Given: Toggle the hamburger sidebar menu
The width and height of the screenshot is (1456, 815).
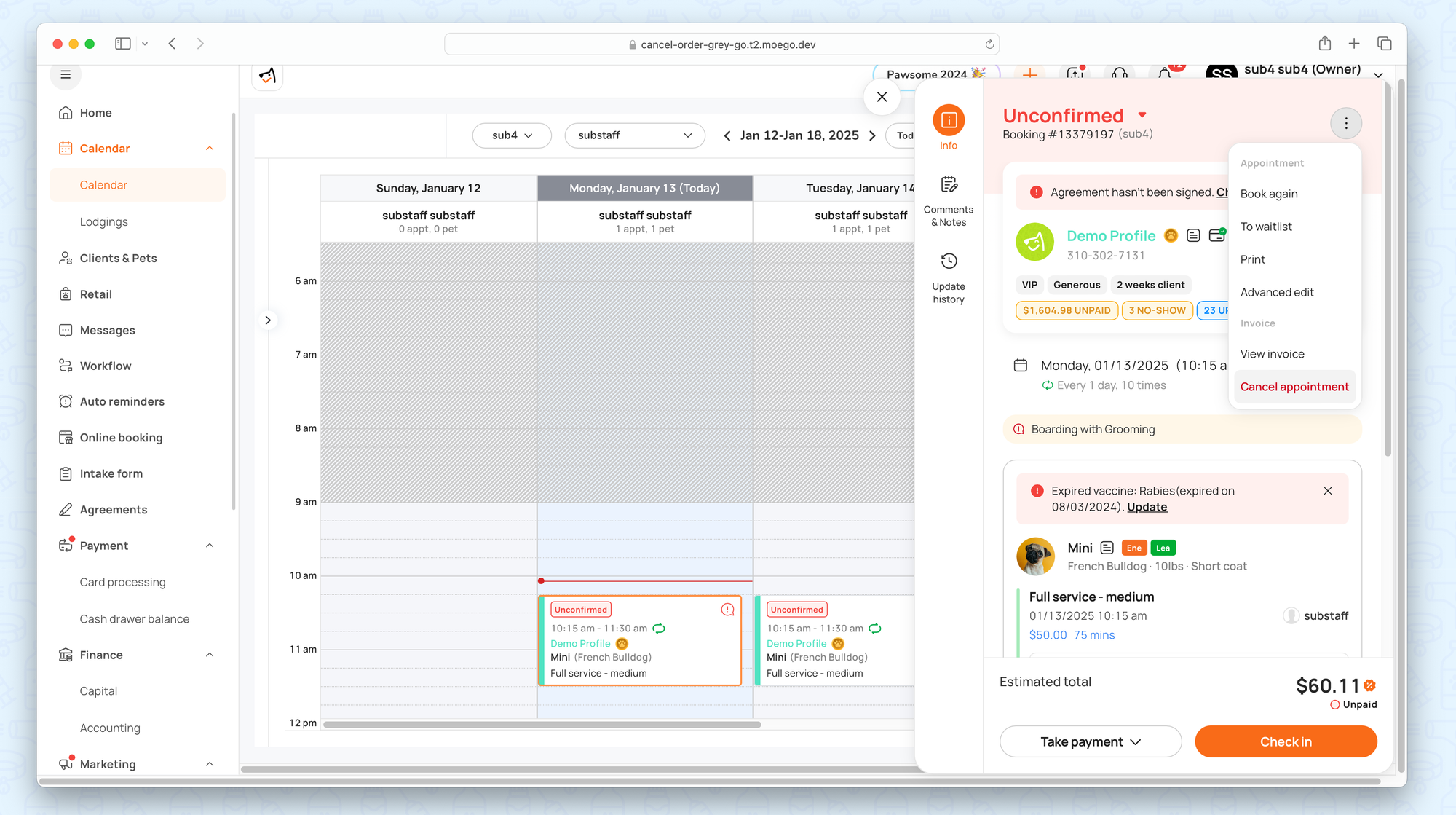Looking at the screenshot, I should (x=66, y=74).
